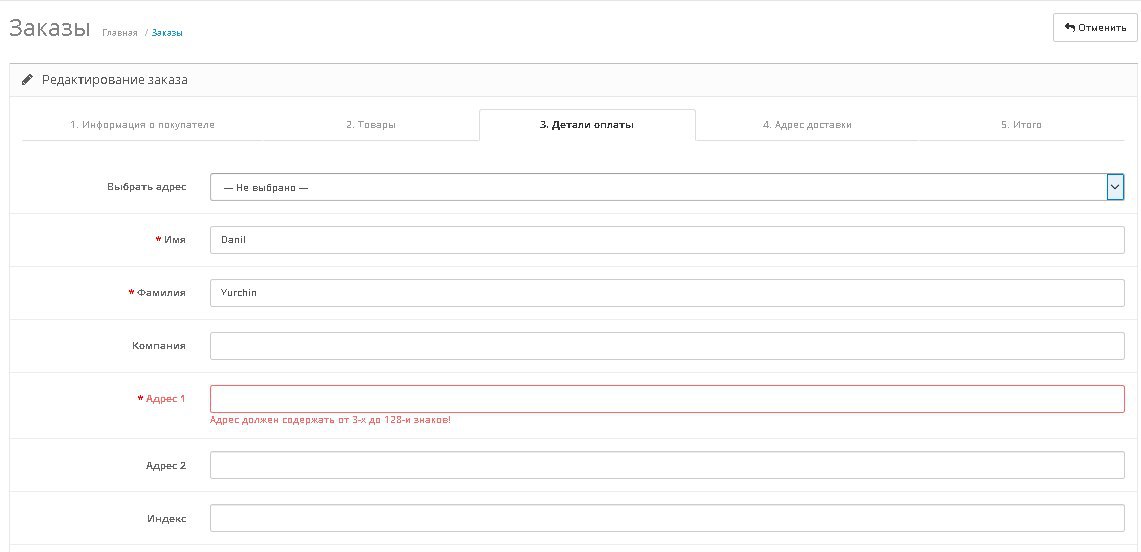Open the Главная breadcrumb link

[119, 33]
